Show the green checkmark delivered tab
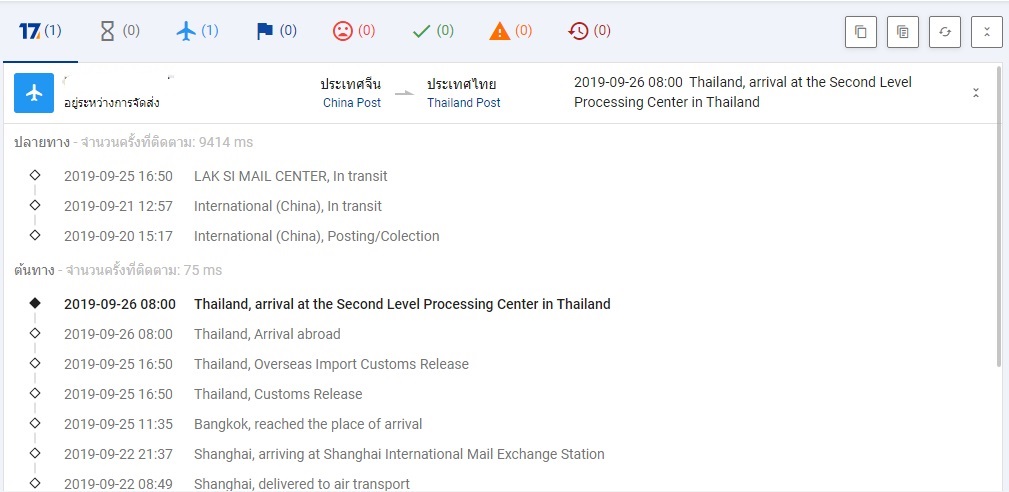This screenshot has width=1009, height=492. coord(433,31)
